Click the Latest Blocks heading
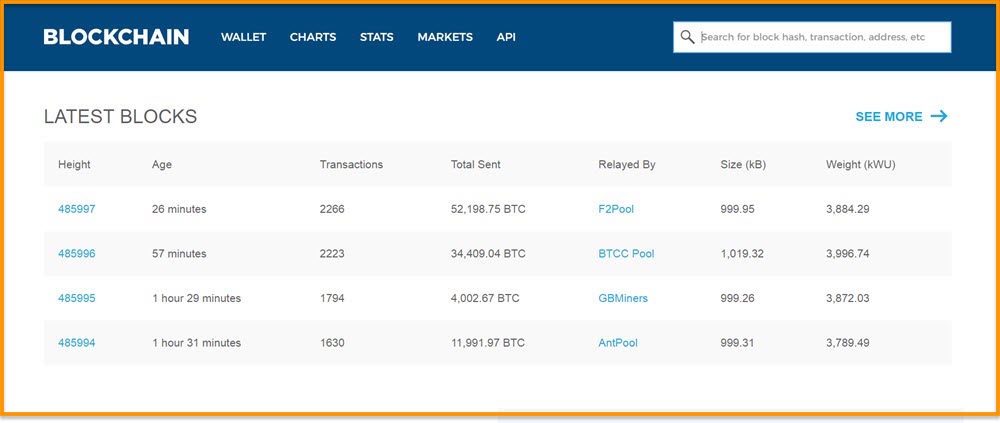Image resolution: width=1000 pixels, height=423 pixels. coord(121,116)
